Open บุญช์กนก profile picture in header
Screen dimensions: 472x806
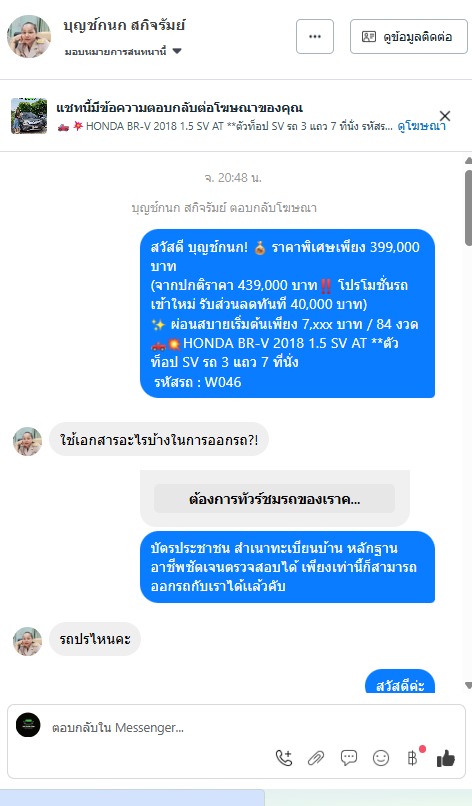29,36
